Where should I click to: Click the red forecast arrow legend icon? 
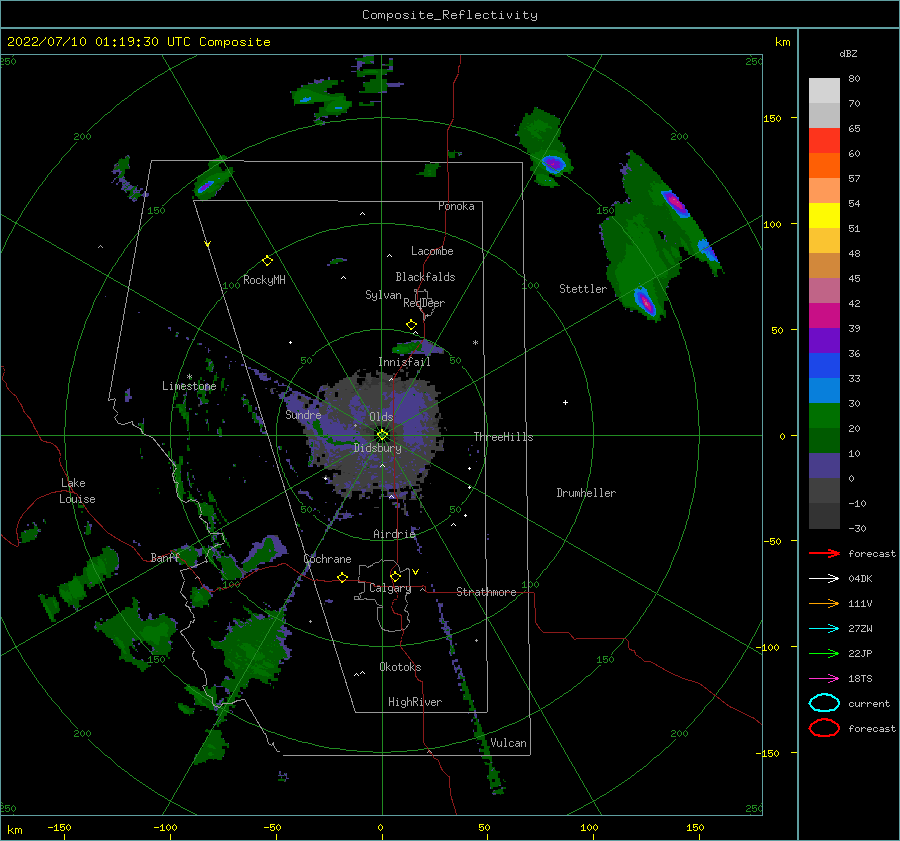pyautogui.click(x=824, y=553)
